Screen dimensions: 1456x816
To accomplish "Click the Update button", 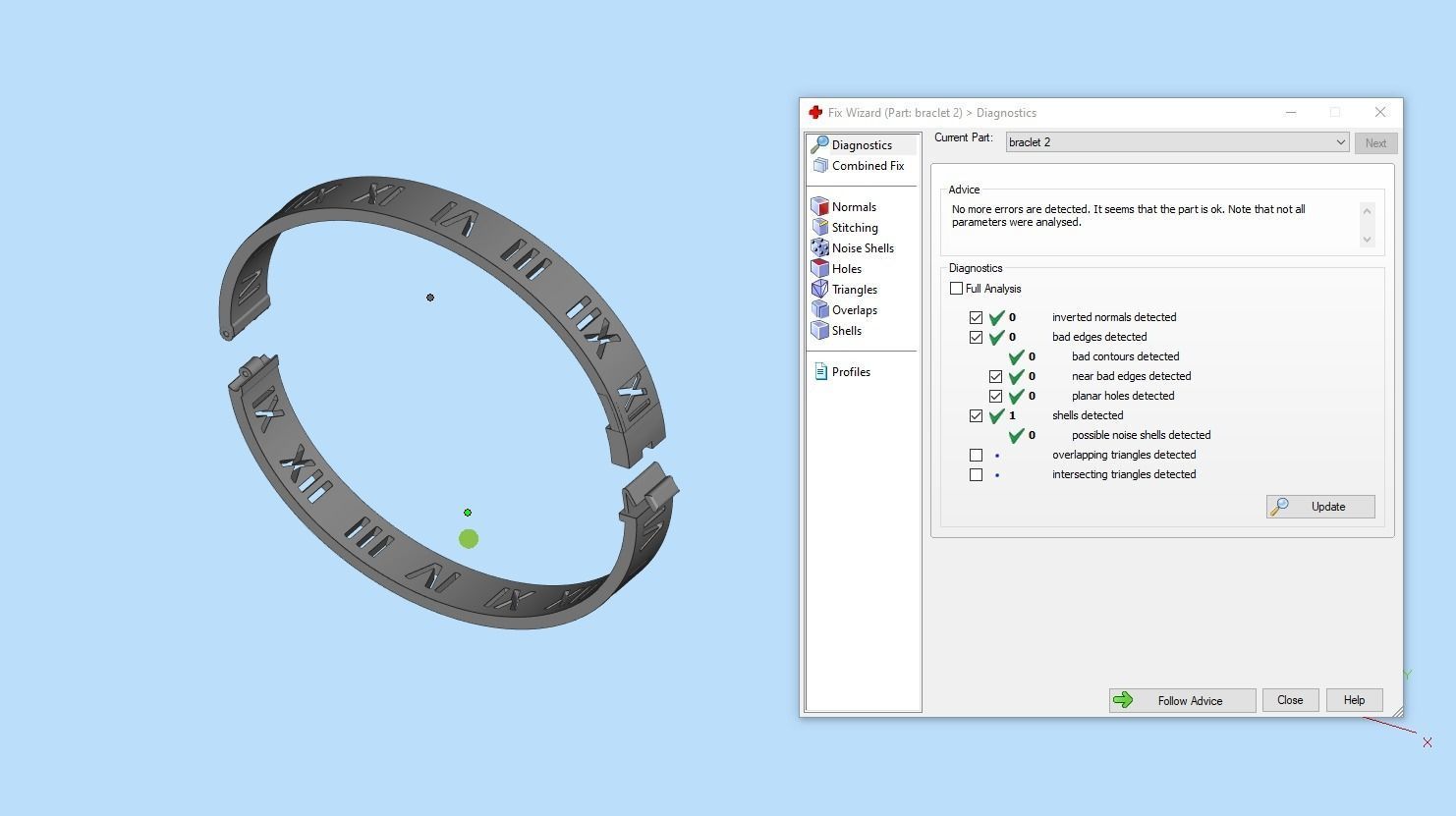I will (1320, 507).
